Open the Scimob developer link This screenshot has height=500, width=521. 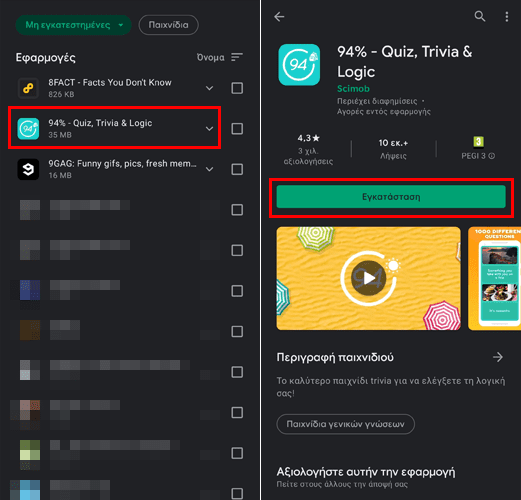pos(353,89)
